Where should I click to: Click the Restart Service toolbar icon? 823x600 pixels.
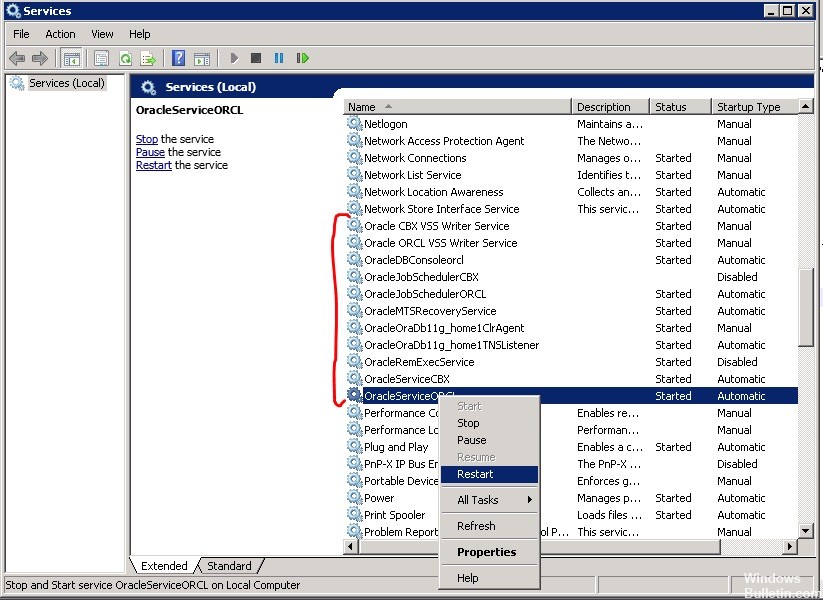[x=304, y=58]
